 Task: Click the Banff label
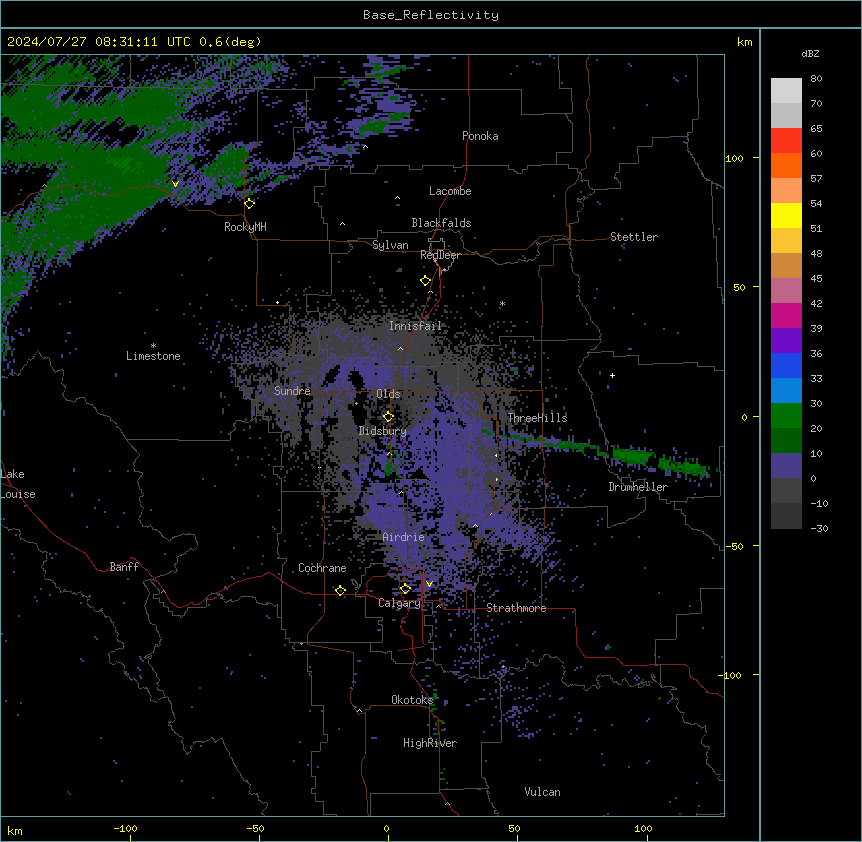pos(124,567)
